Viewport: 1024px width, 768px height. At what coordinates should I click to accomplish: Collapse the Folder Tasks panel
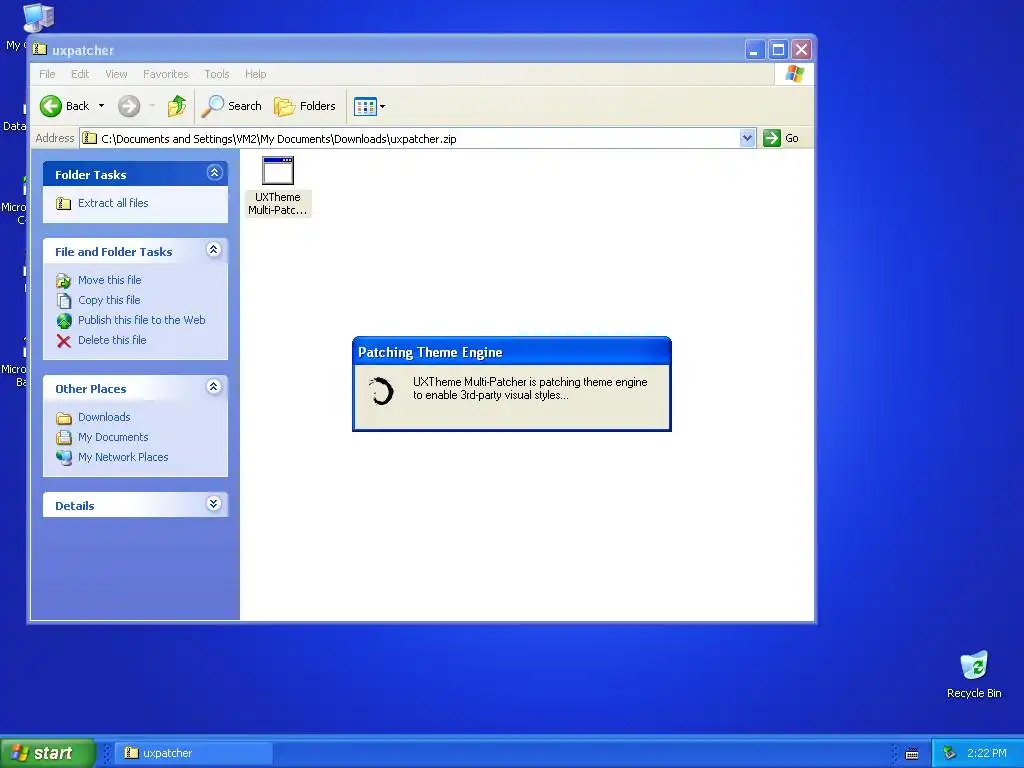[x=214, y=172]
